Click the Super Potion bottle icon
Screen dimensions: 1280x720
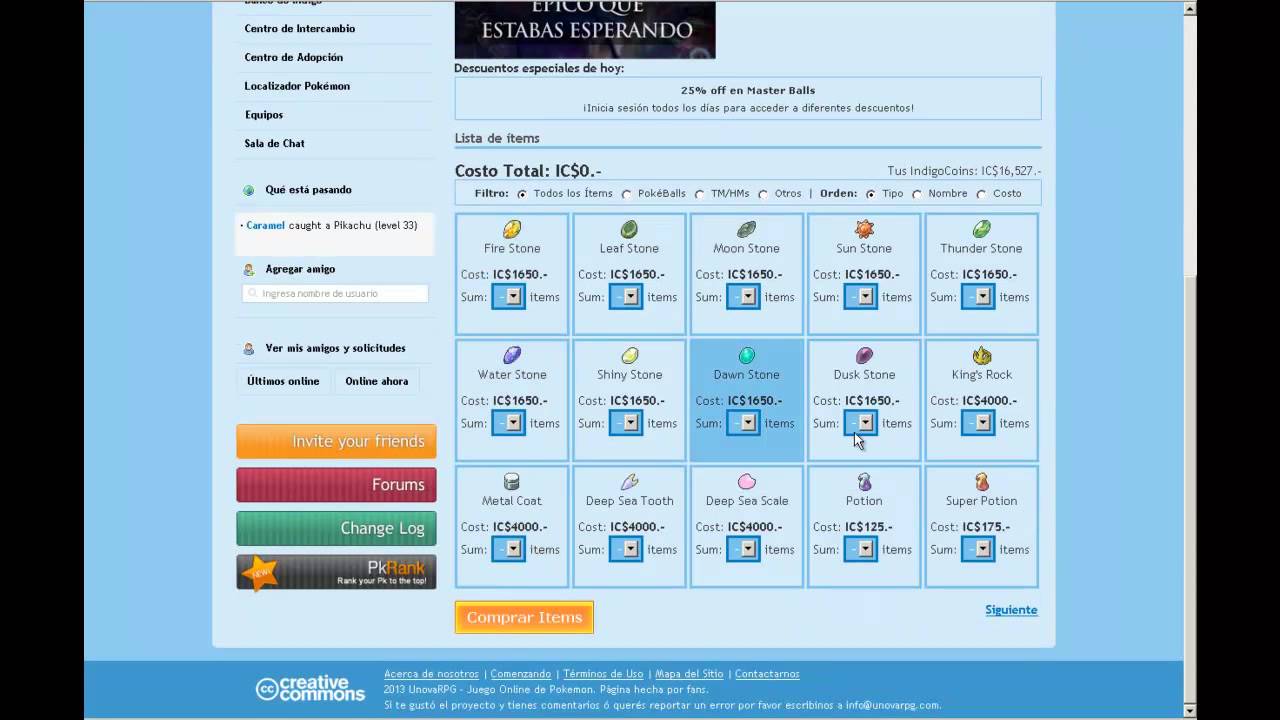coord(981,482)
